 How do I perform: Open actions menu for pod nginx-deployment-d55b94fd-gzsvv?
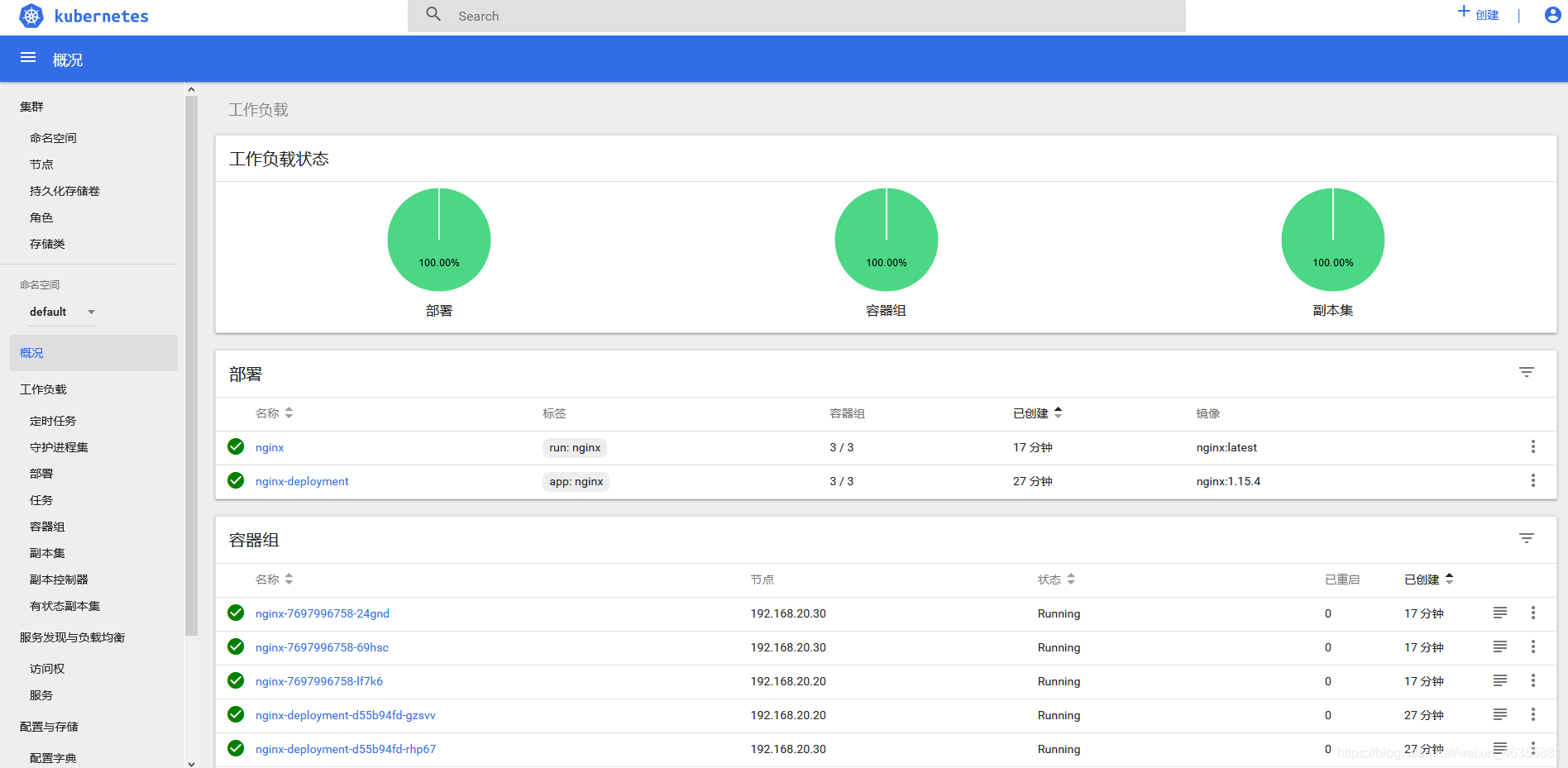(1532, 714)
